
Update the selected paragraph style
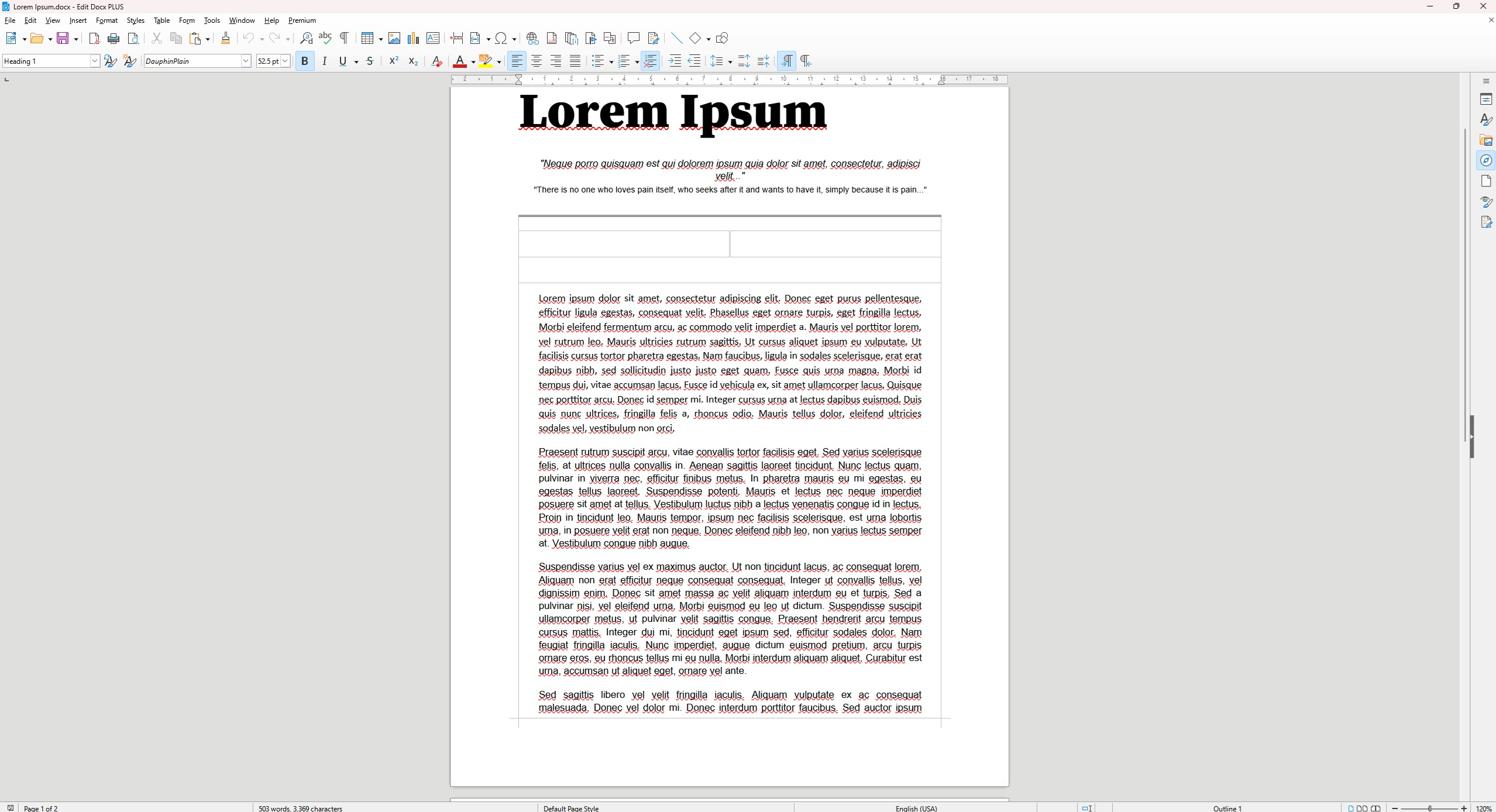pos(110,61)
